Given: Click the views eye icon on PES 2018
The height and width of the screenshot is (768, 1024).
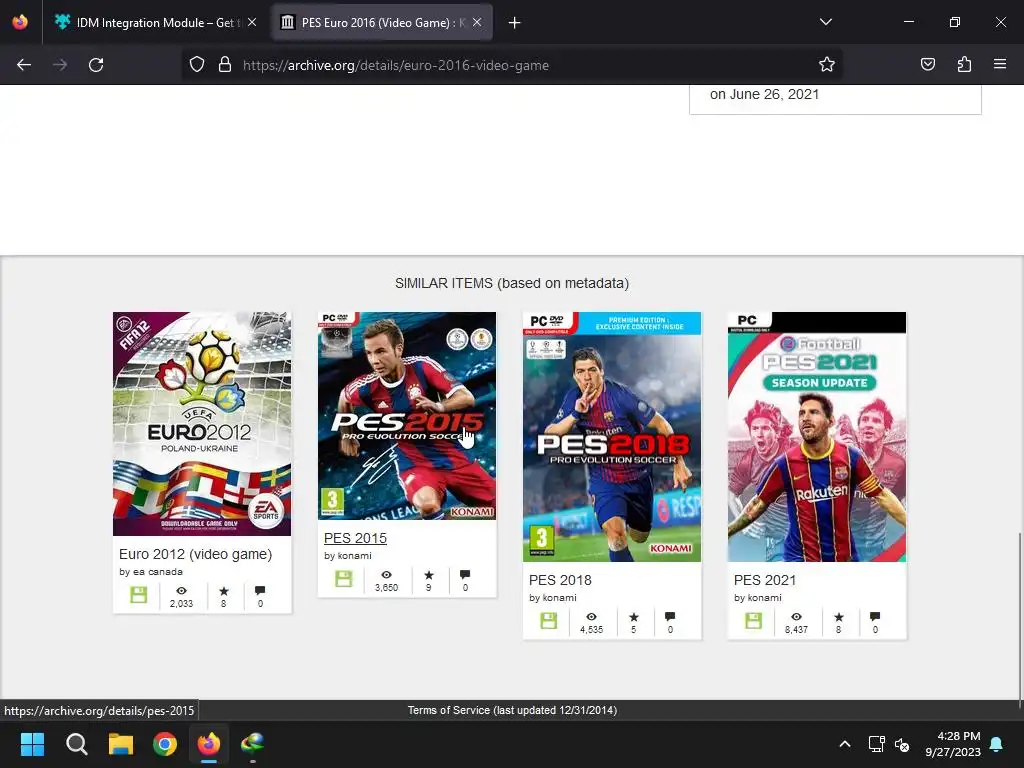Looking at the screenshot, I should point(592,616).
